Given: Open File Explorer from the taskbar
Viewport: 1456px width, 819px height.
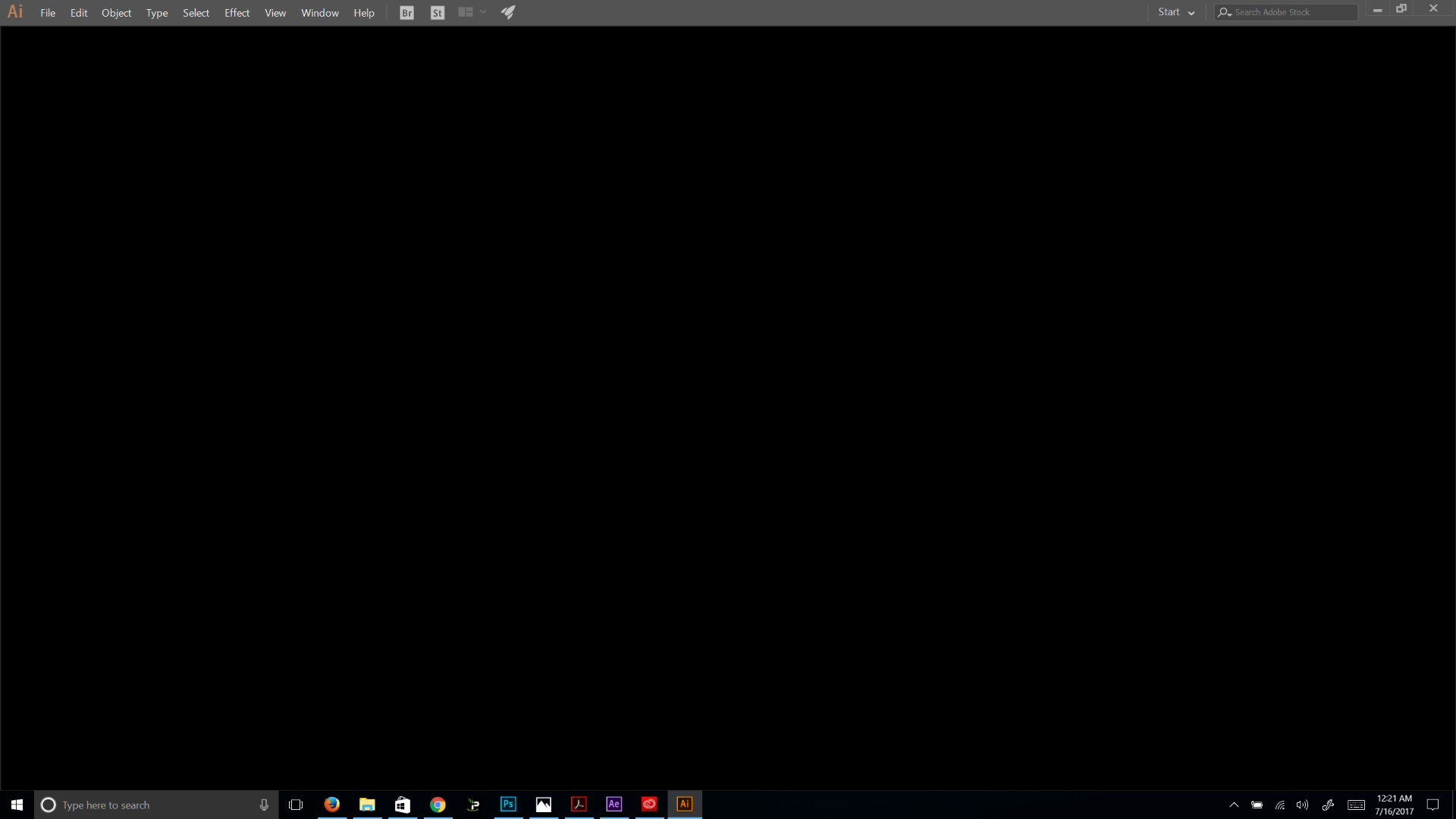Looking at the screenshot, I should click(x=367, y=805).
